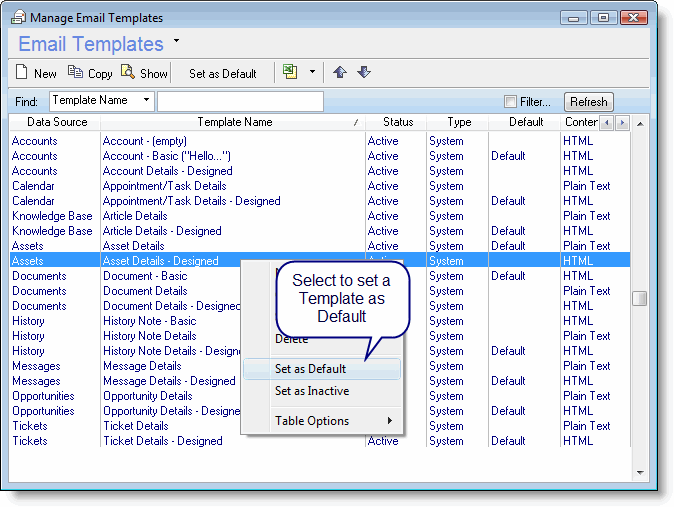
Task: Click Set as Default toolbar button
Action: click(x=223, y=73)
